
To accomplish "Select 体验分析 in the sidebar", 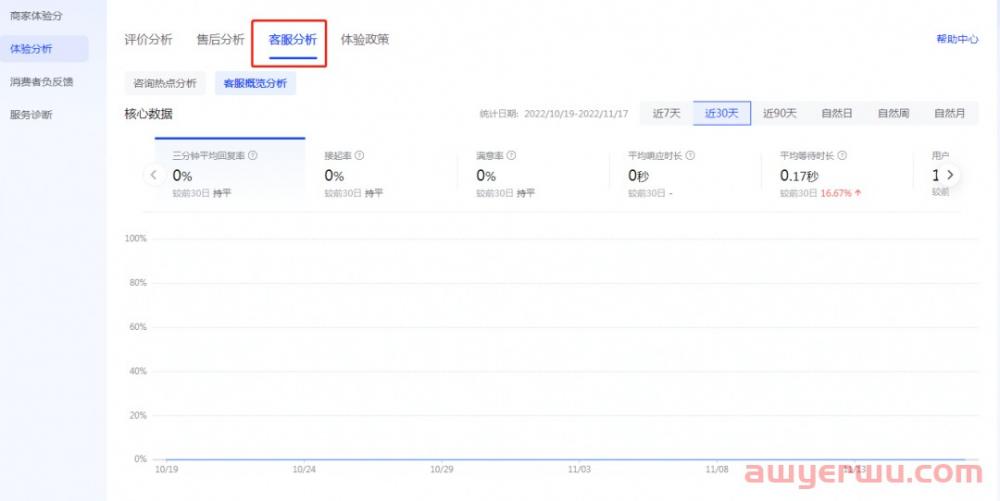I will coord(43,49).
